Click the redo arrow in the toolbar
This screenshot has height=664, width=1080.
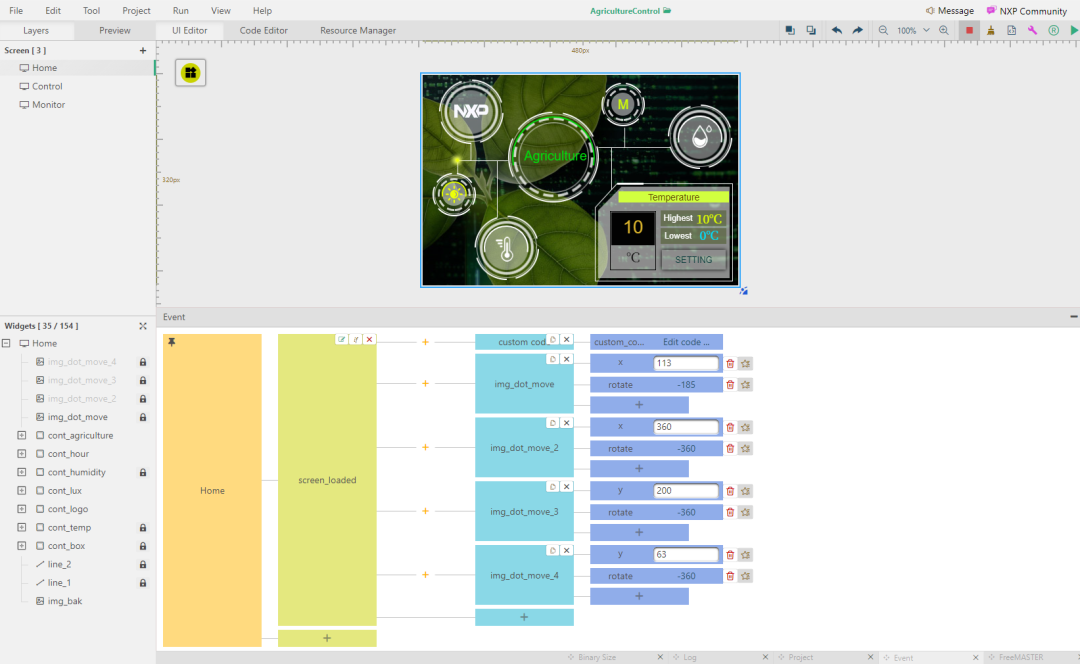pyautogui.click(x=858, y=30)
